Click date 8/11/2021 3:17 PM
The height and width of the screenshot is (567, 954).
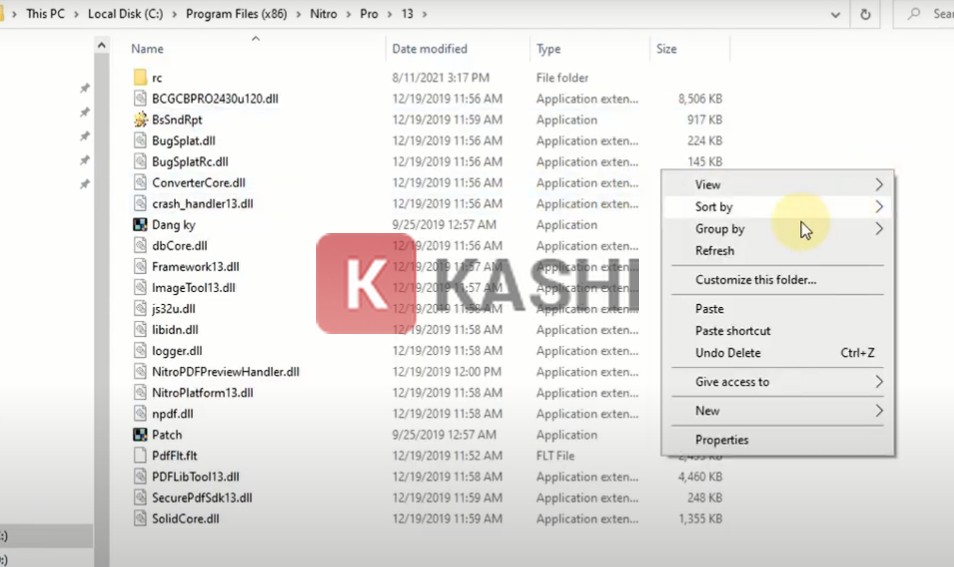(440, 77)
